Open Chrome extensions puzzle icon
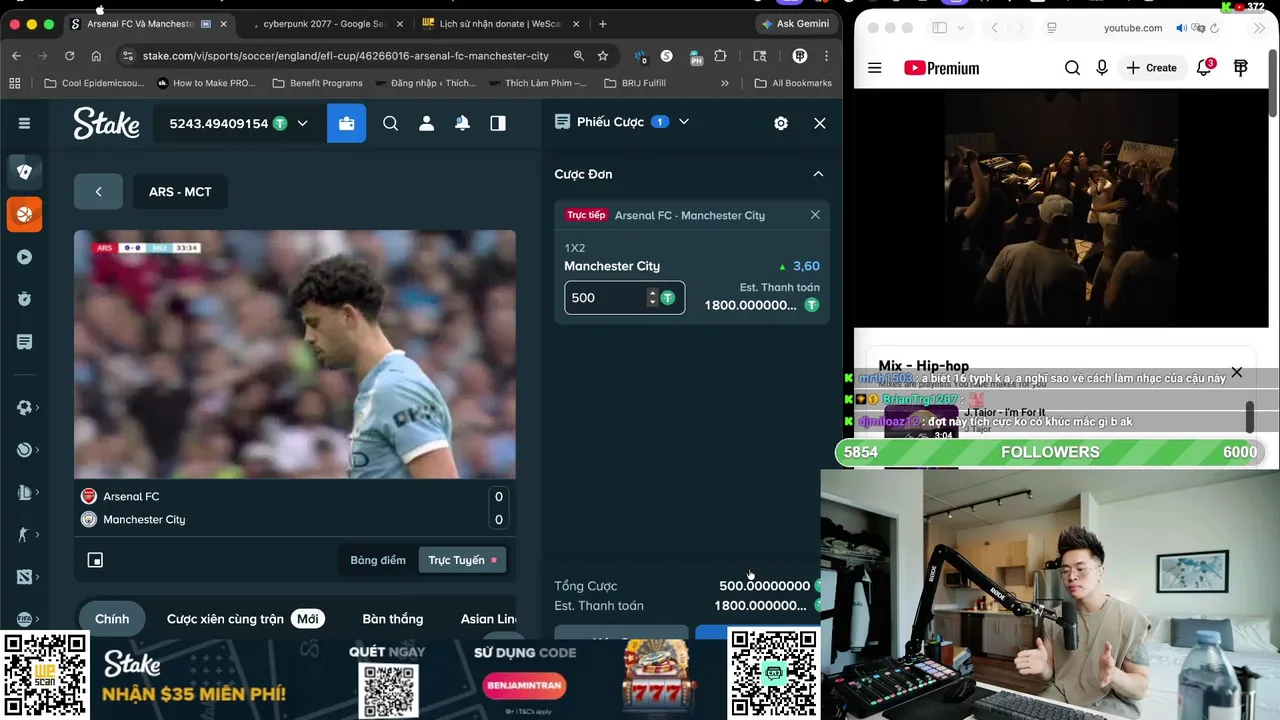Viewport: 1280px width, 720px height. [720, 56]
